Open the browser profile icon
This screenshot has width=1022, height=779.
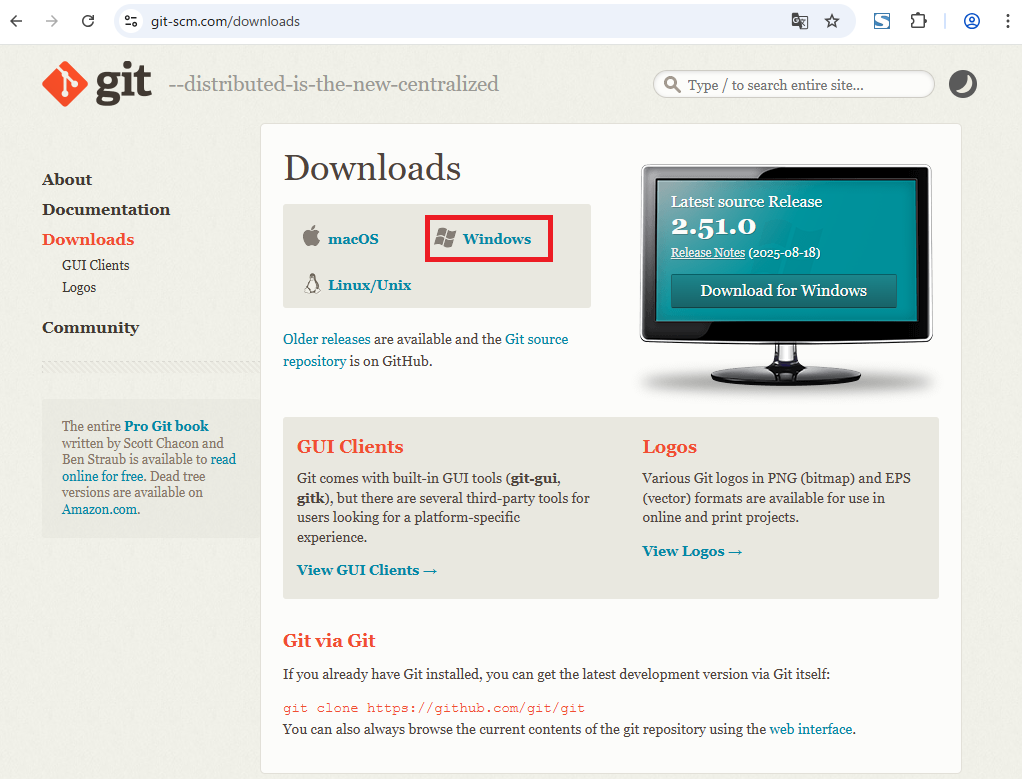(972, 21)
